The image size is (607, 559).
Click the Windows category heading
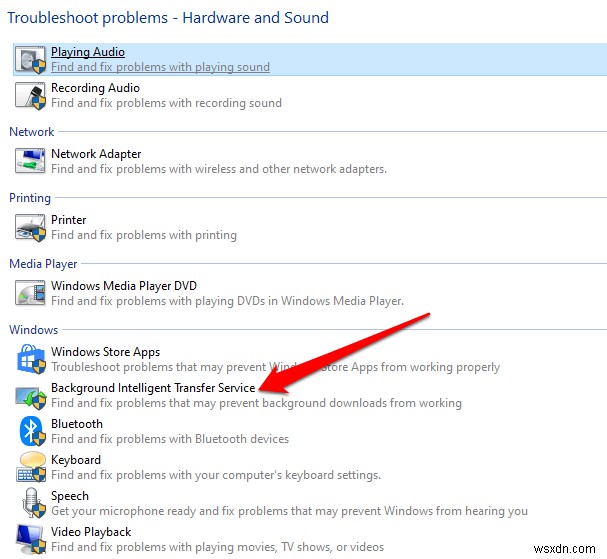(34, 329)
